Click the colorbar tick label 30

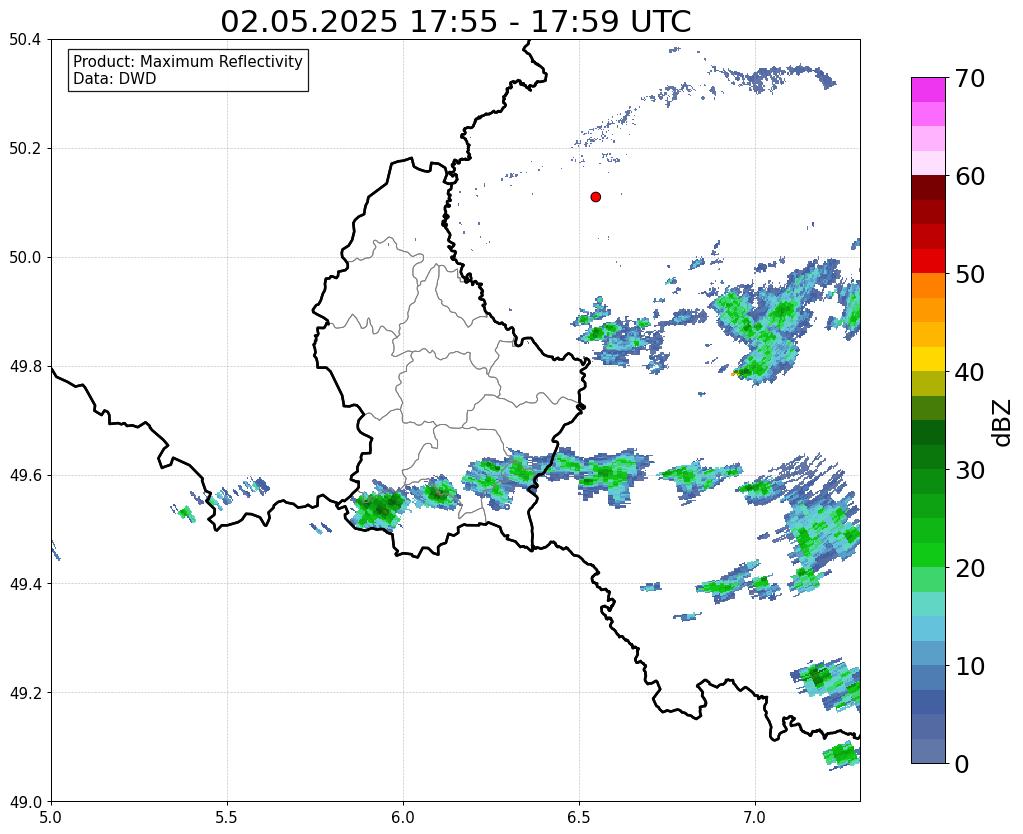click(969, 470)
